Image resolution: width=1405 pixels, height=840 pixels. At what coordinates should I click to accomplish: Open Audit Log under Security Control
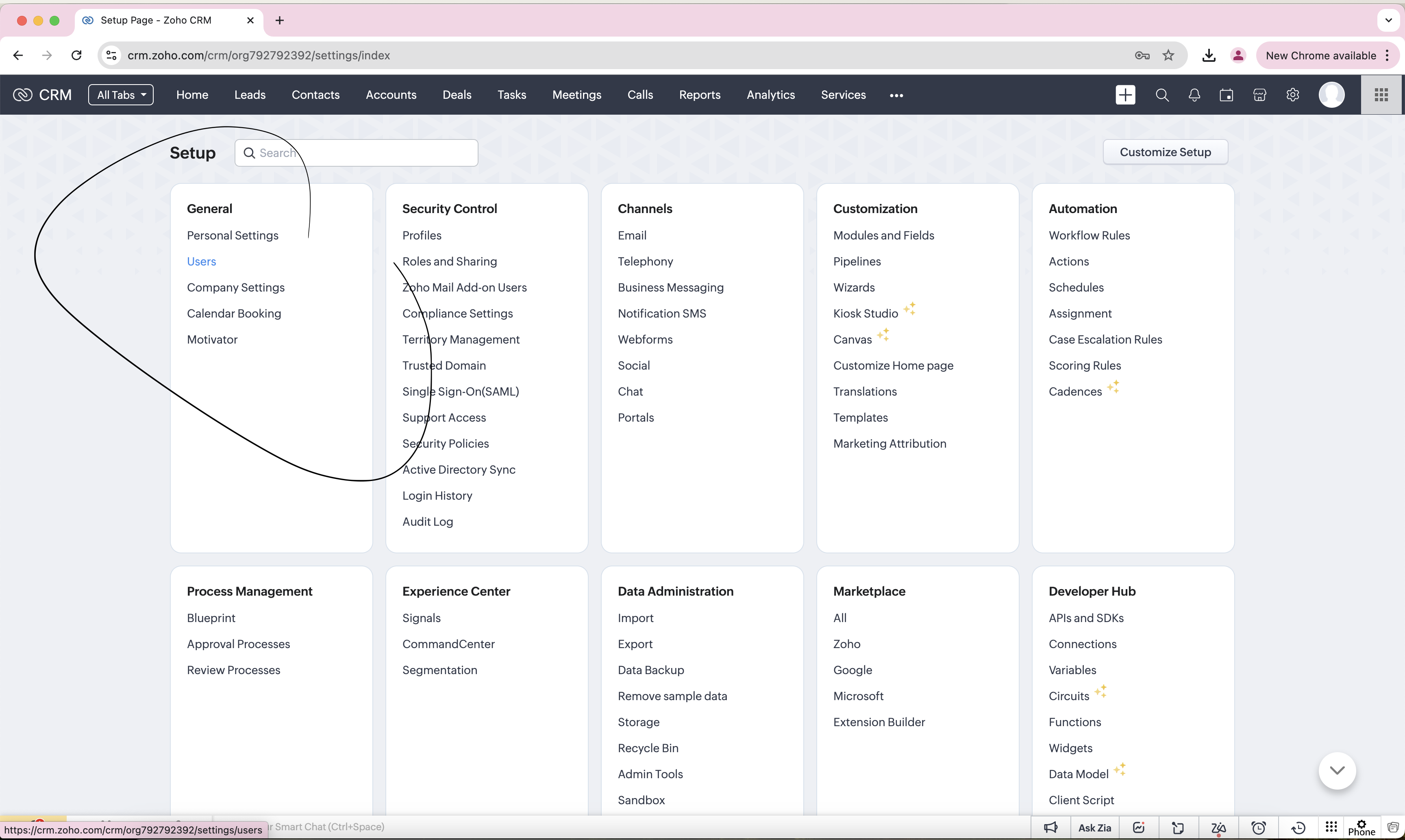(x=427, y=521)
